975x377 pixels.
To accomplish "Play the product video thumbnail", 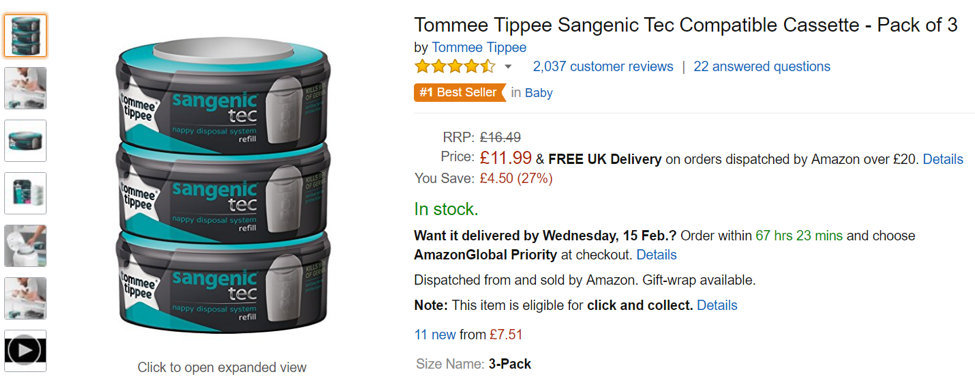I will point(25,351).
